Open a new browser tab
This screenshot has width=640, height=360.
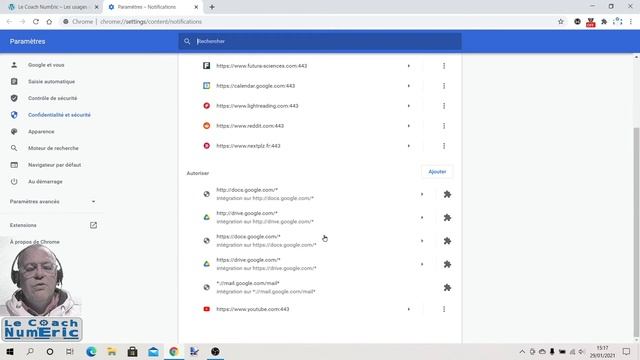pyautogui.click(x=212, y=7)
